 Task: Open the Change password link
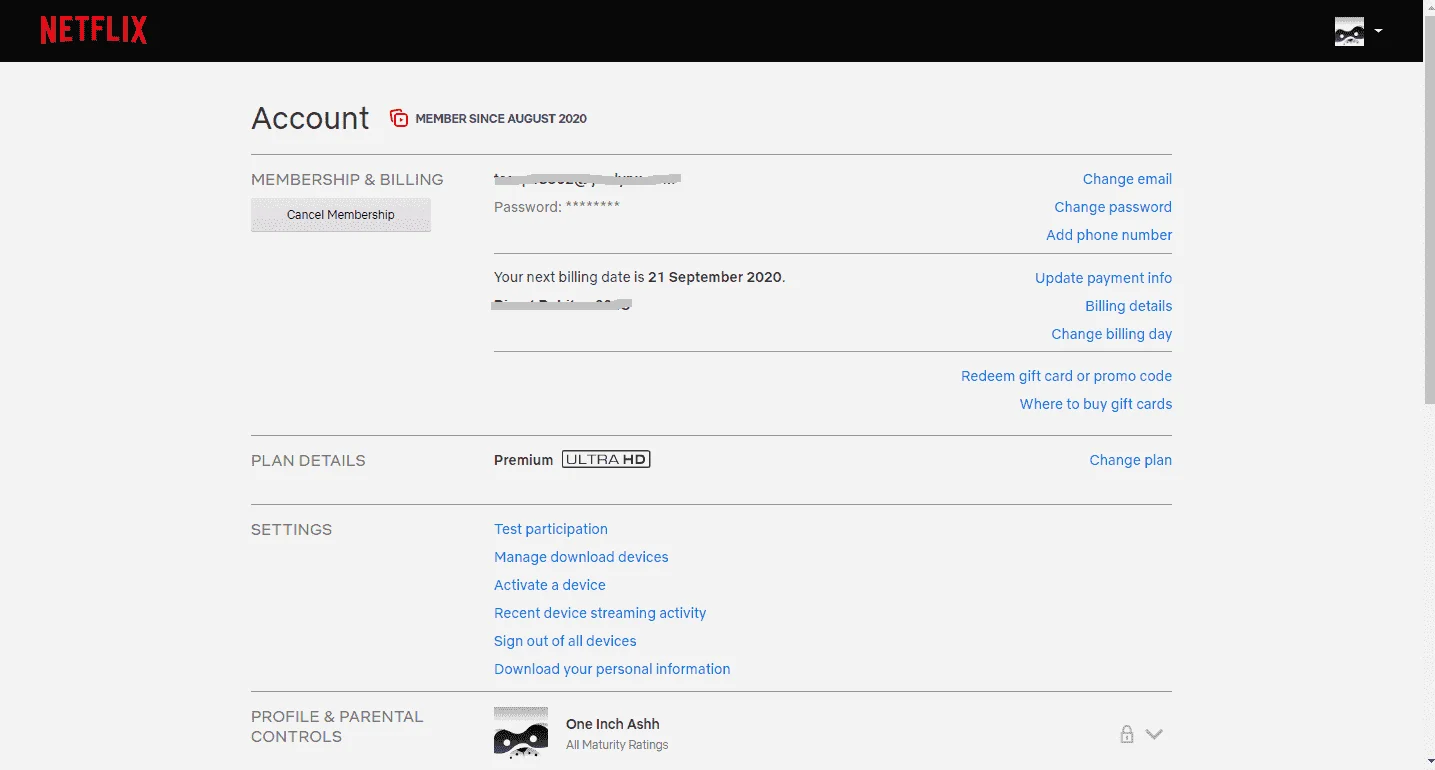point(1113,207)
